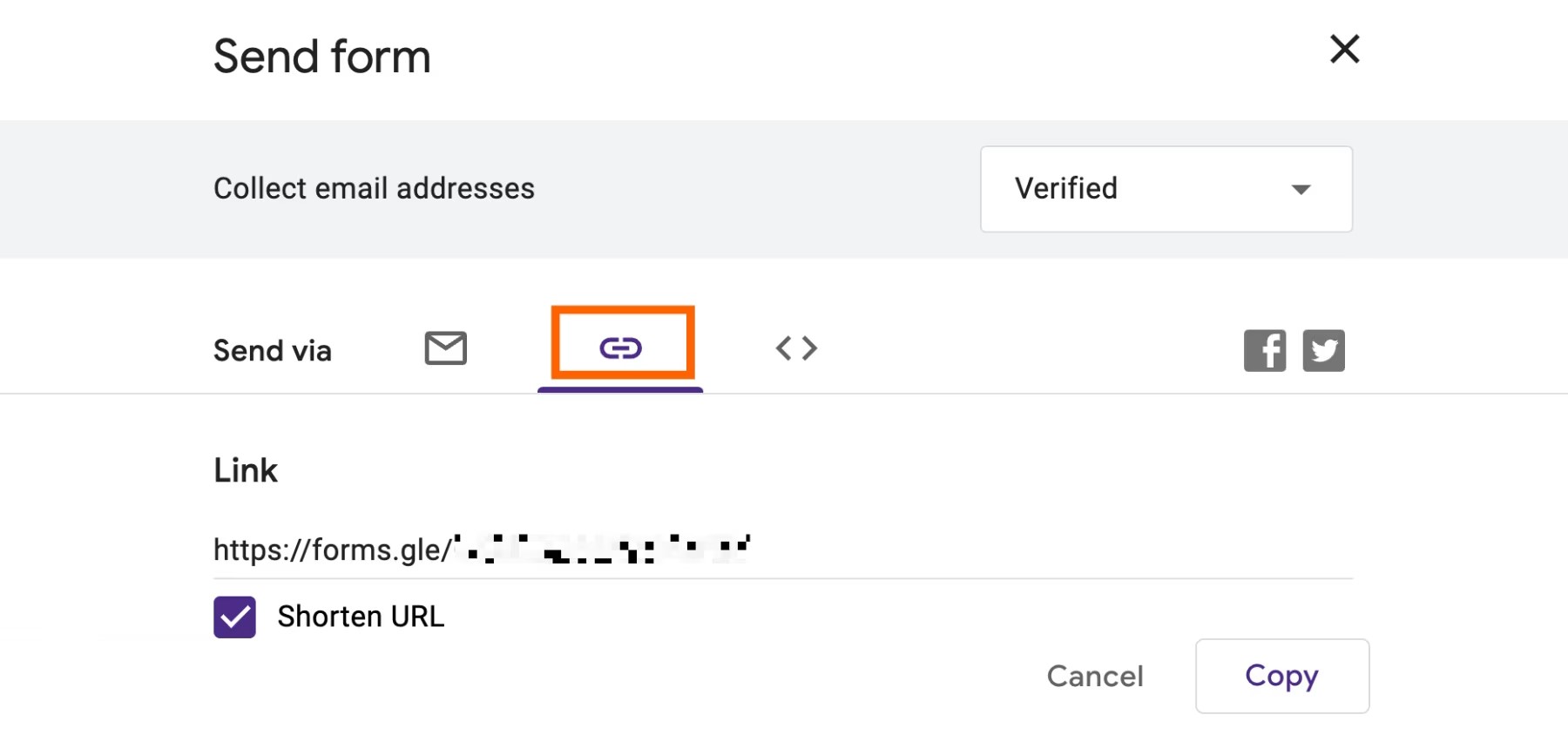1568x735 pixels.
Task: Share the form on Facebook
Action: (1265, 351)
